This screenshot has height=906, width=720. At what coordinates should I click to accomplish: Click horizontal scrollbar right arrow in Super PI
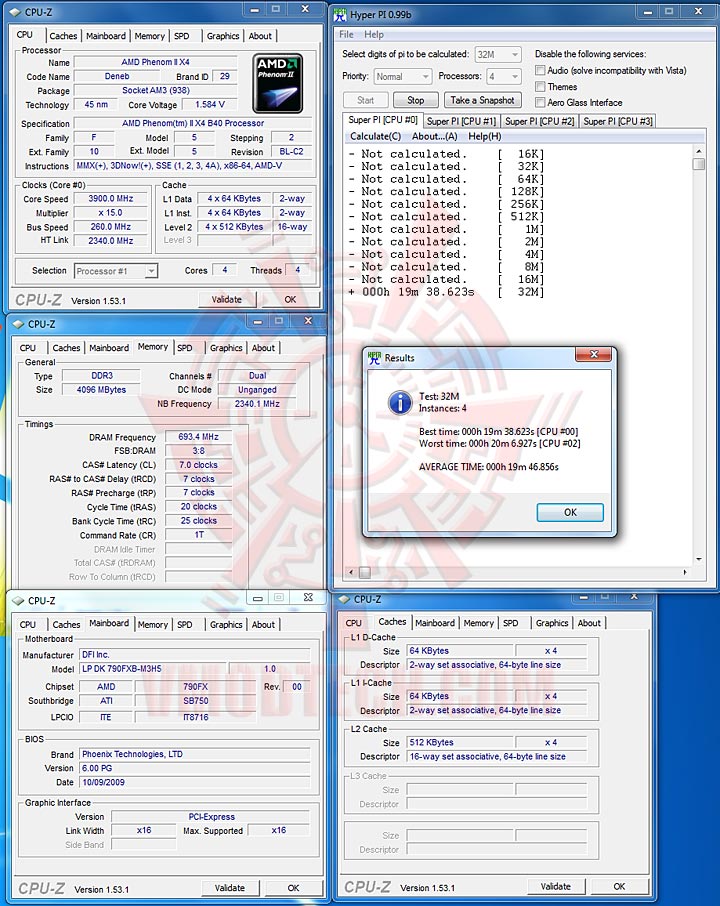685,572
